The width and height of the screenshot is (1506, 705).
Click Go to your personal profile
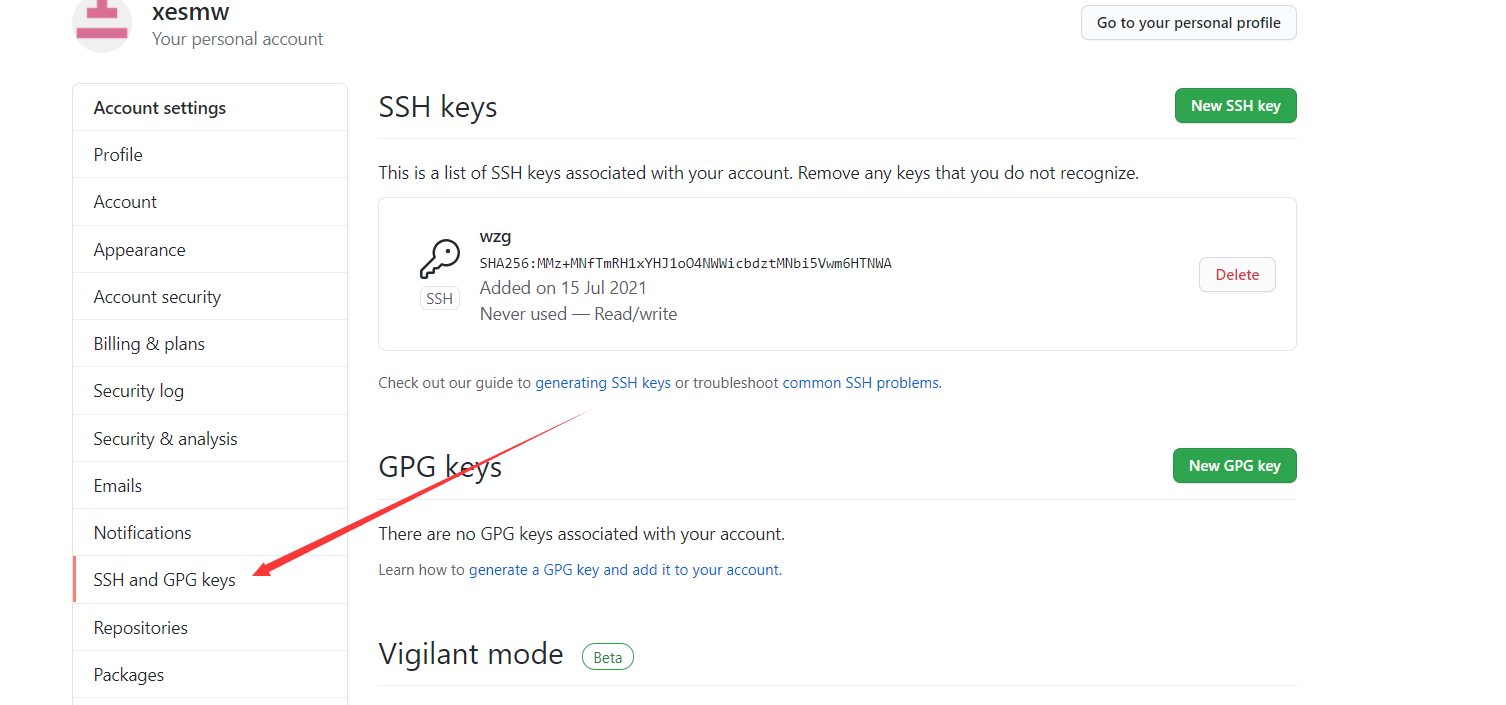1188,23
